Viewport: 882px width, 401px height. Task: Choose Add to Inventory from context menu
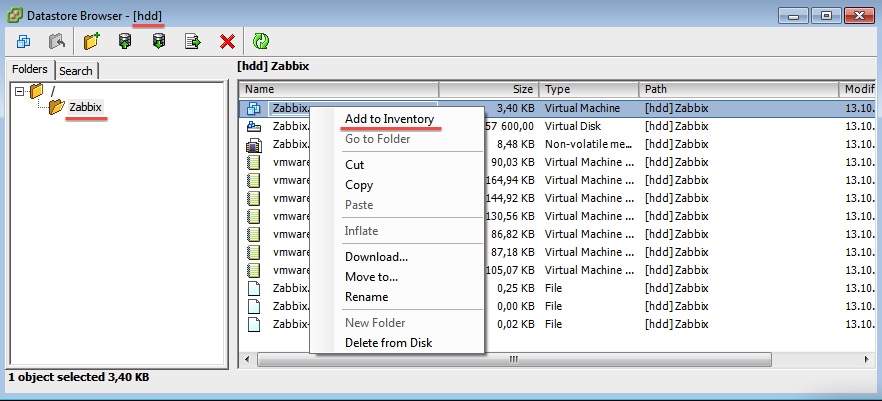pos(389,119)
